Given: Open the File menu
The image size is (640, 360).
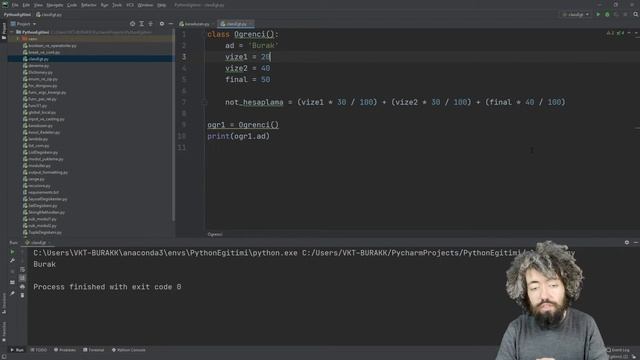Looking at the screenshot, I should (x=15, y=5).
